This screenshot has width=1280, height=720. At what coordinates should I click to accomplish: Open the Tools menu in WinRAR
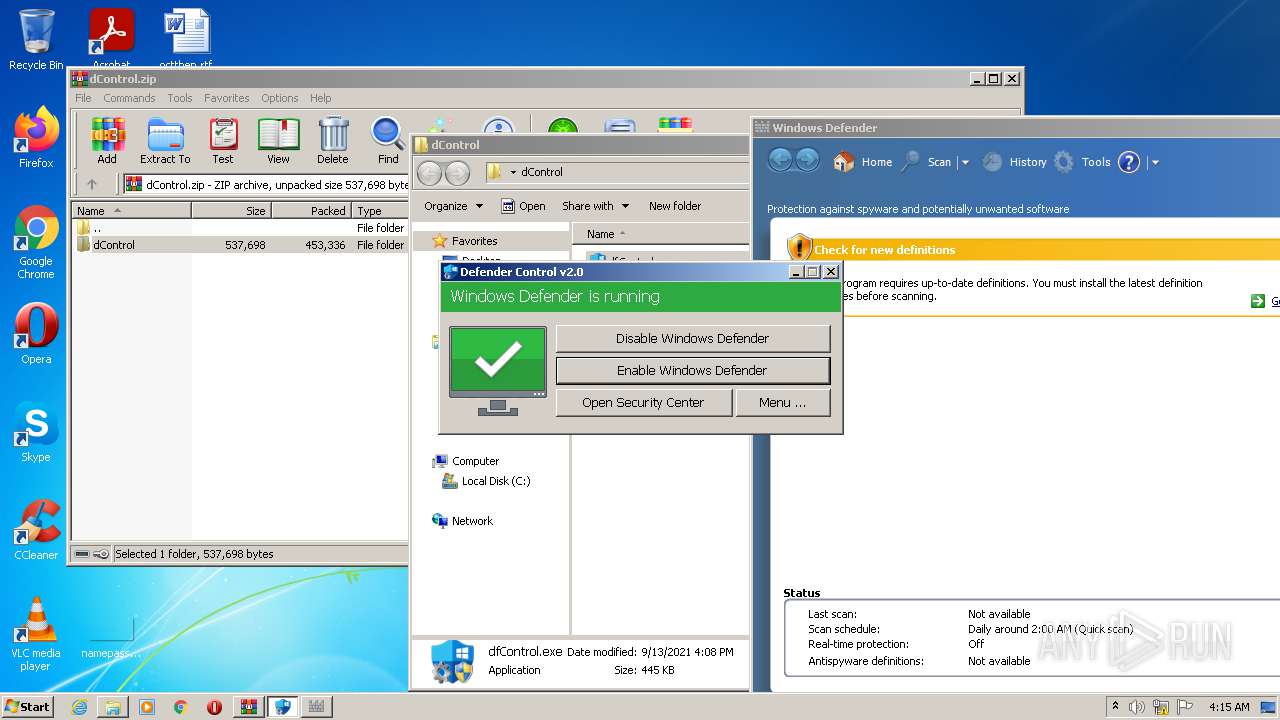click(x=180, y=98)
